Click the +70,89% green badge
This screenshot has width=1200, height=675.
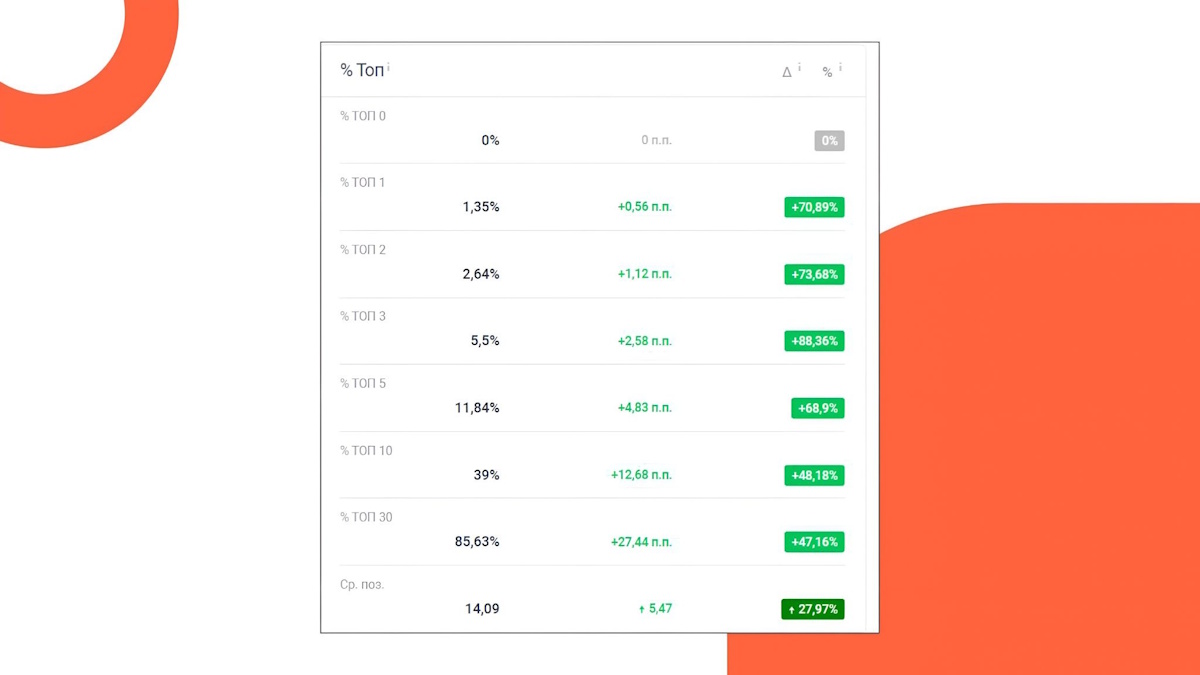tap(814, 207)
